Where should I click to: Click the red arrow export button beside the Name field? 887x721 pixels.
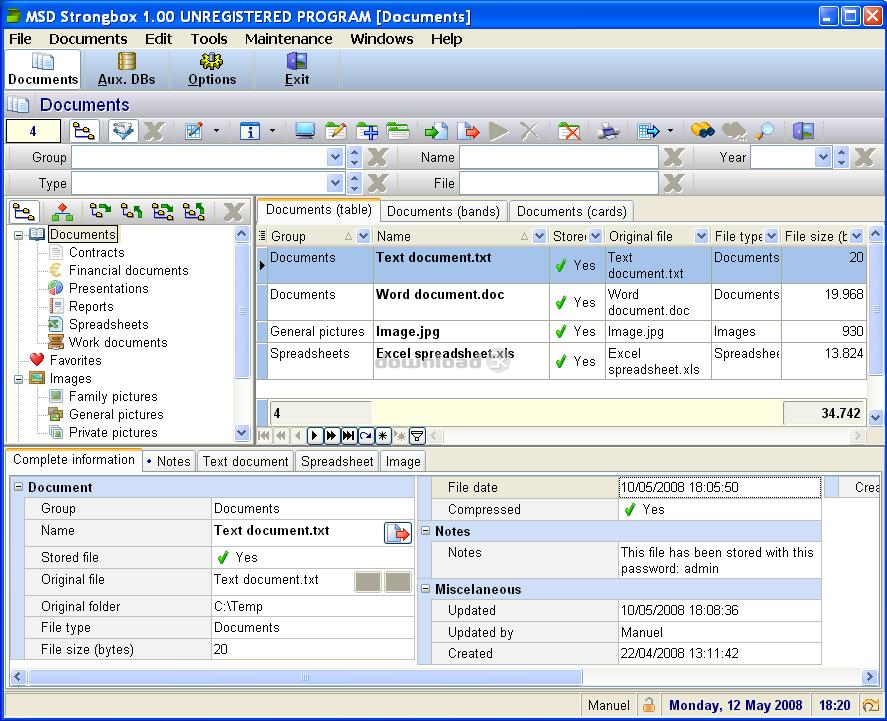click(x=398, y=533)
